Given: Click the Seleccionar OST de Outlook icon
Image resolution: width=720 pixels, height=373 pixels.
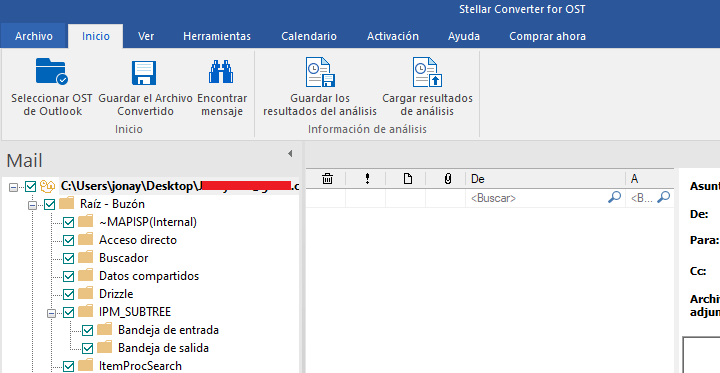Looking at the screenshot, I should pyautogui.click(x=51, y=72).
